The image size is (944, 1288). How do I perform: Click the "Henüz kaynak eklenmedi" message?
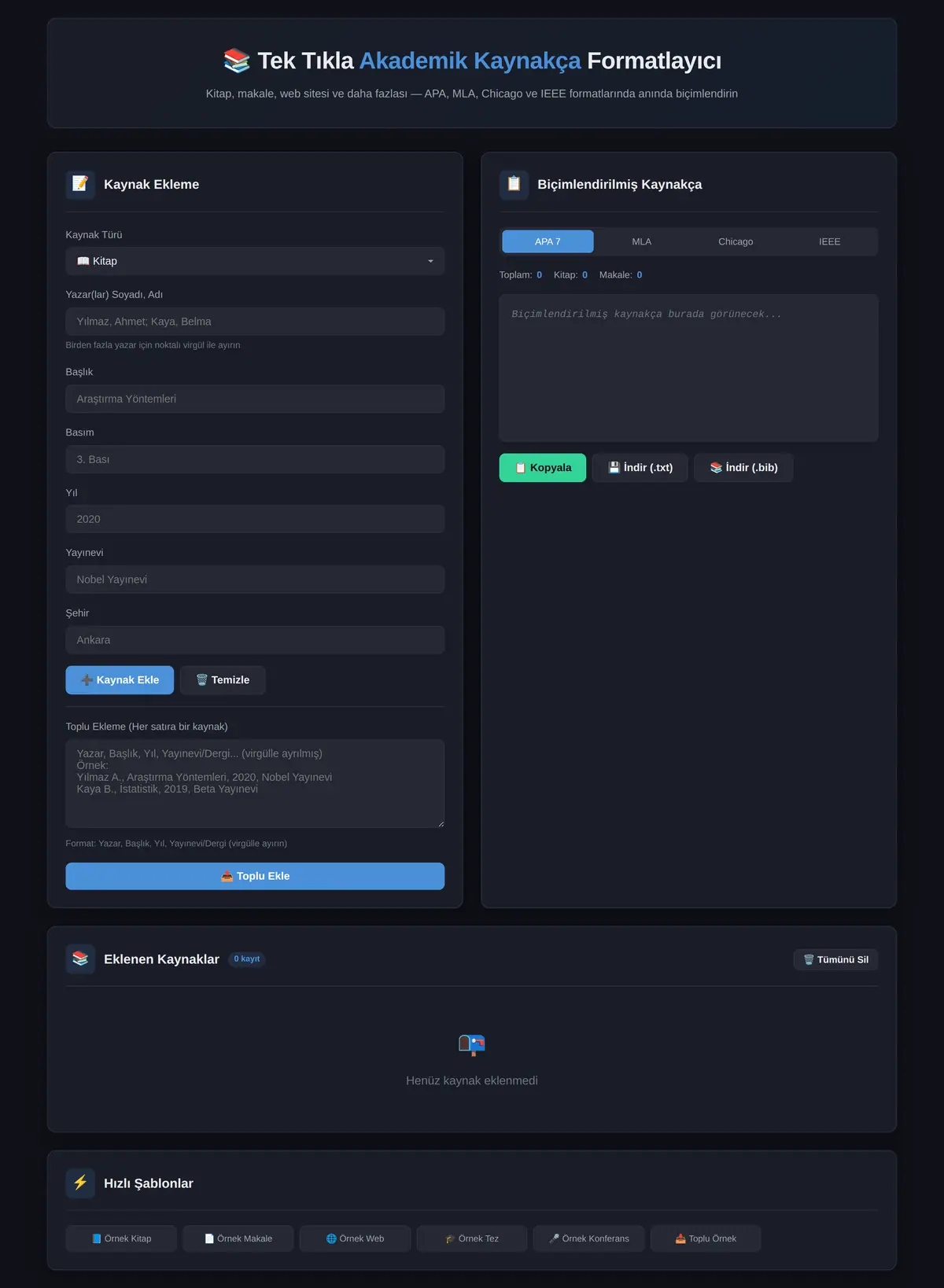point(472,1081)
